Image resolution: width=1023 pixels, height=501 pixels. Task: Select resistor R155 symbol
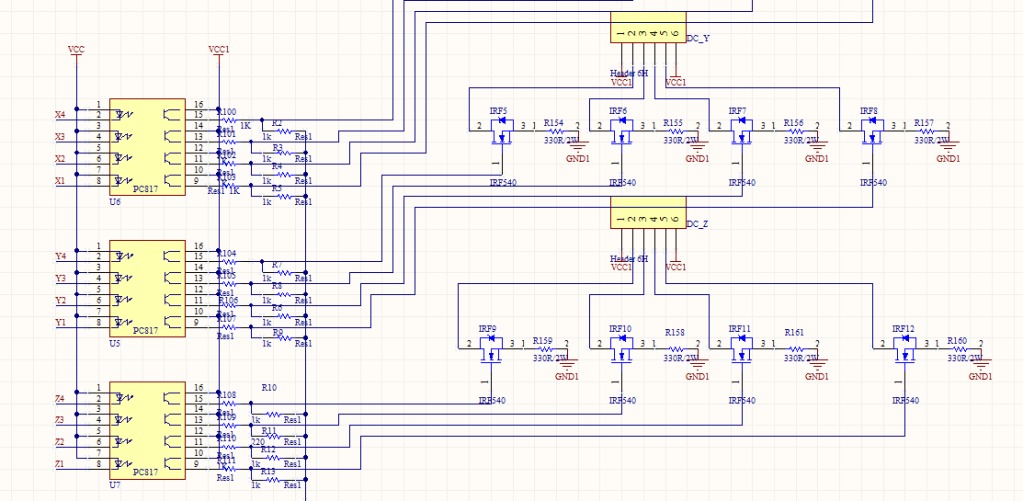[x=675, y=131]
